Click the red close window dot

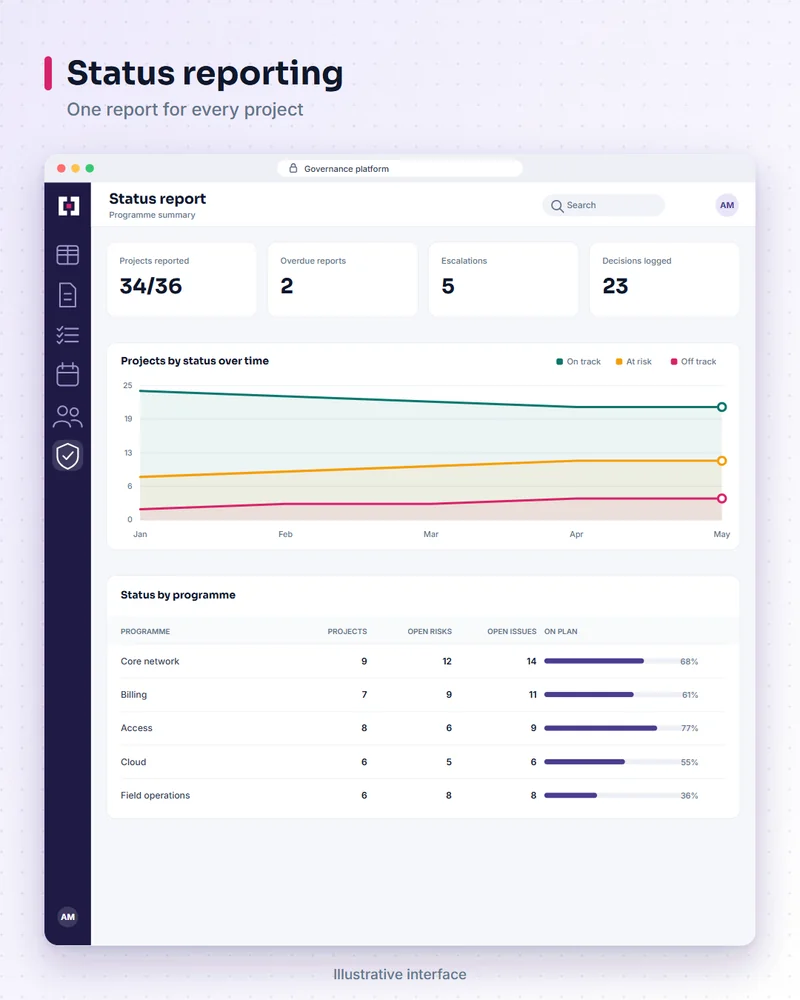tap(61, 168)
